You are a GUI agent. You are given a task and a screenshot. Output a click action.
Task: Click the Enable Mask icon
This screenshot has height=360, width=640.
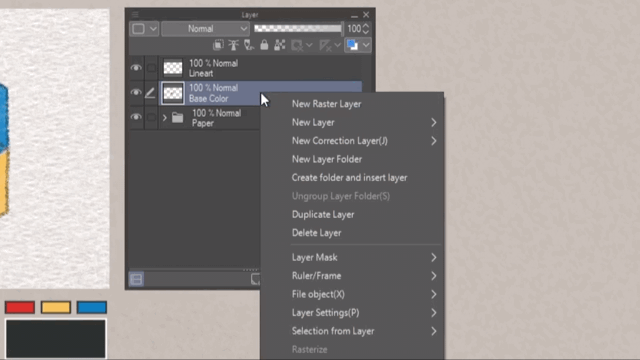tap(297, 45)
